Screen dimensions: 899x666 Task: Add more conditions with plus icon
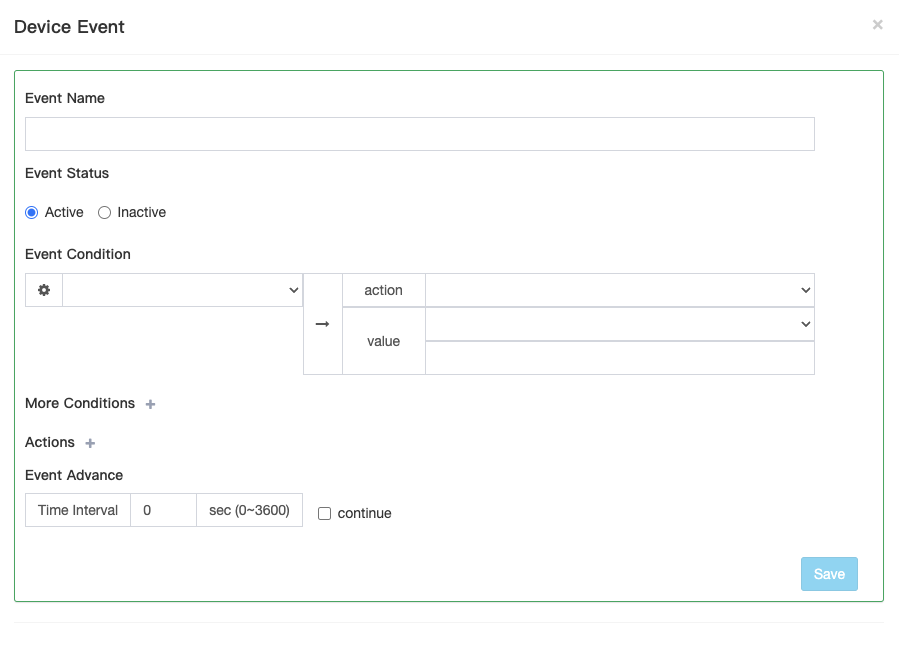point(151,404)
